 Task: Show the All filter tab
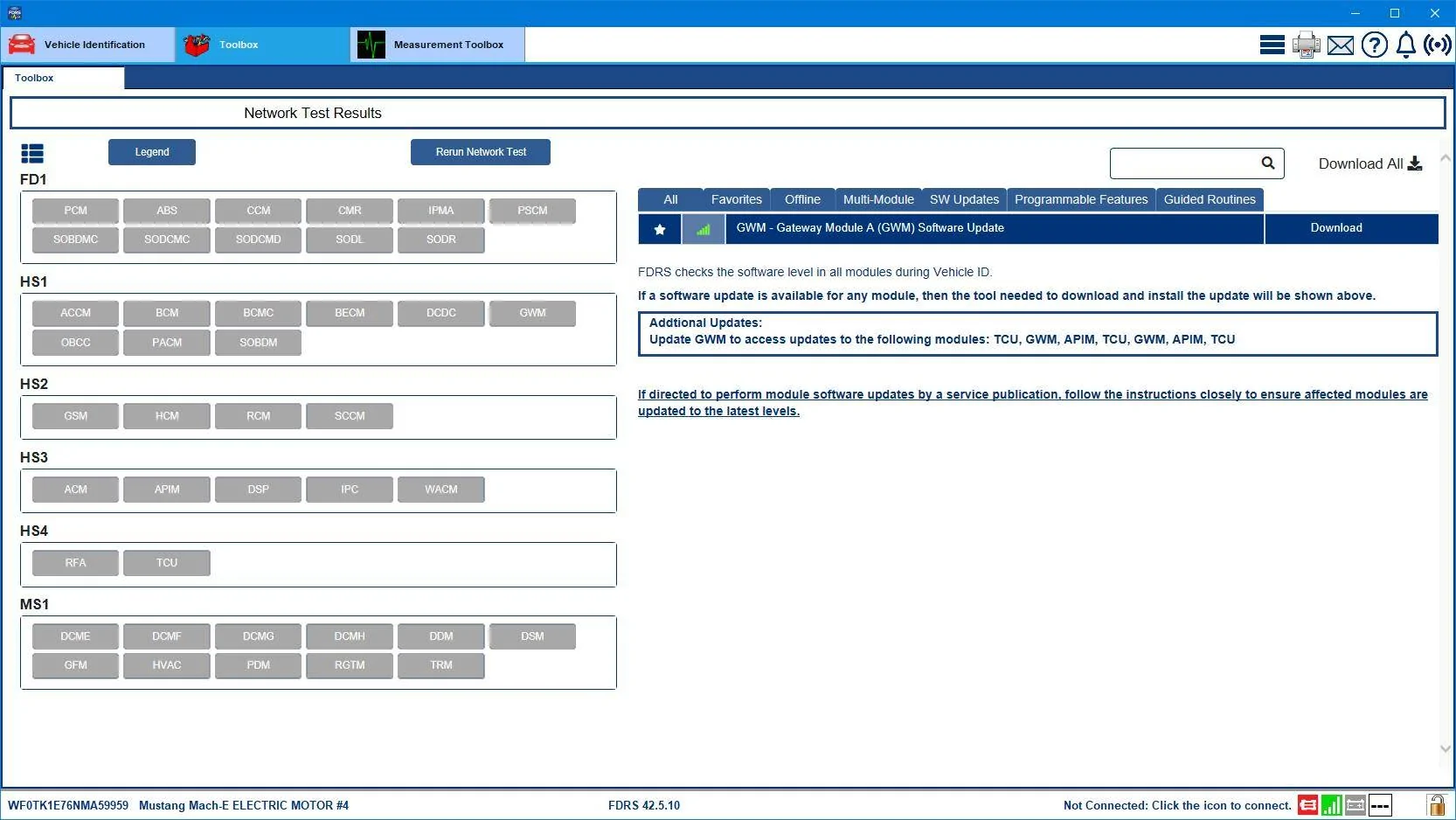pos(670,199)
